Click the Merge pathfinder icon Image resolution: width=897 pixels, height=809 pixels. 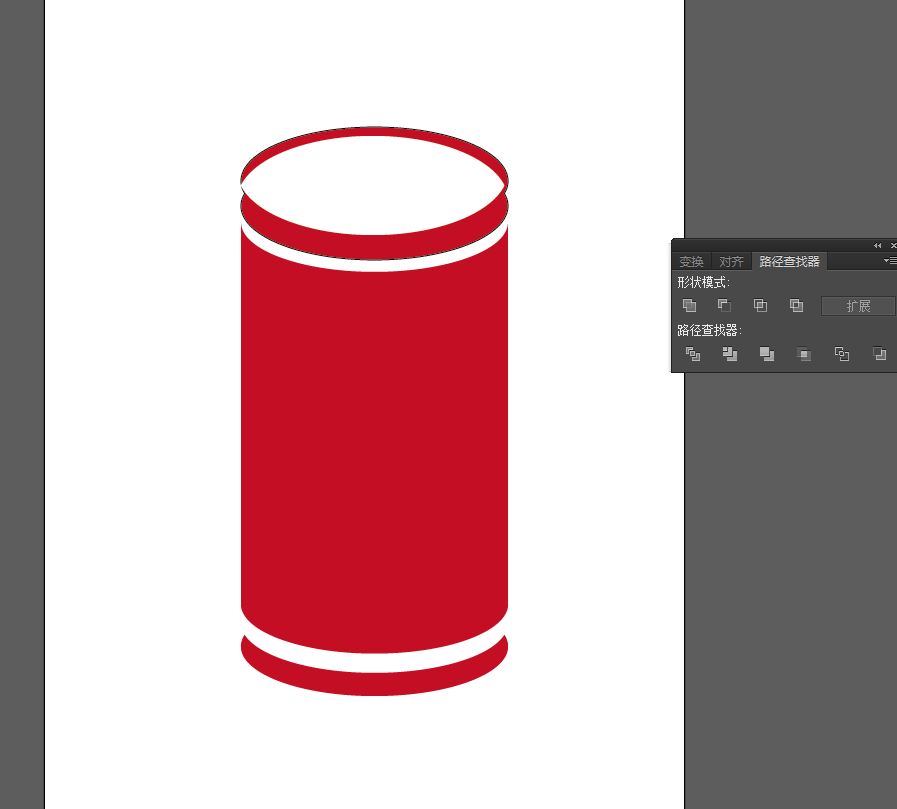coord(767,354)
